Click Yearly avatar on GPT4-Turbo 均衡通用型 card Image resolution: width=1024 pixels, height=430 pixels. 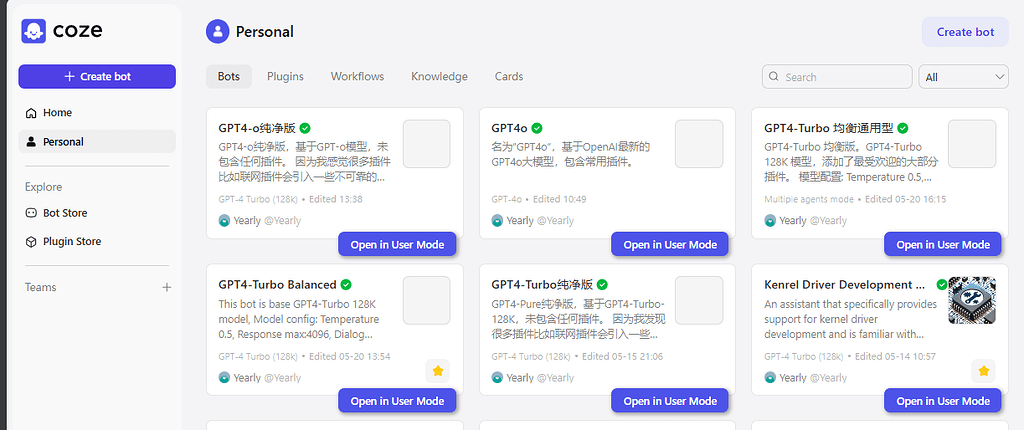click(x=771, y=221)
